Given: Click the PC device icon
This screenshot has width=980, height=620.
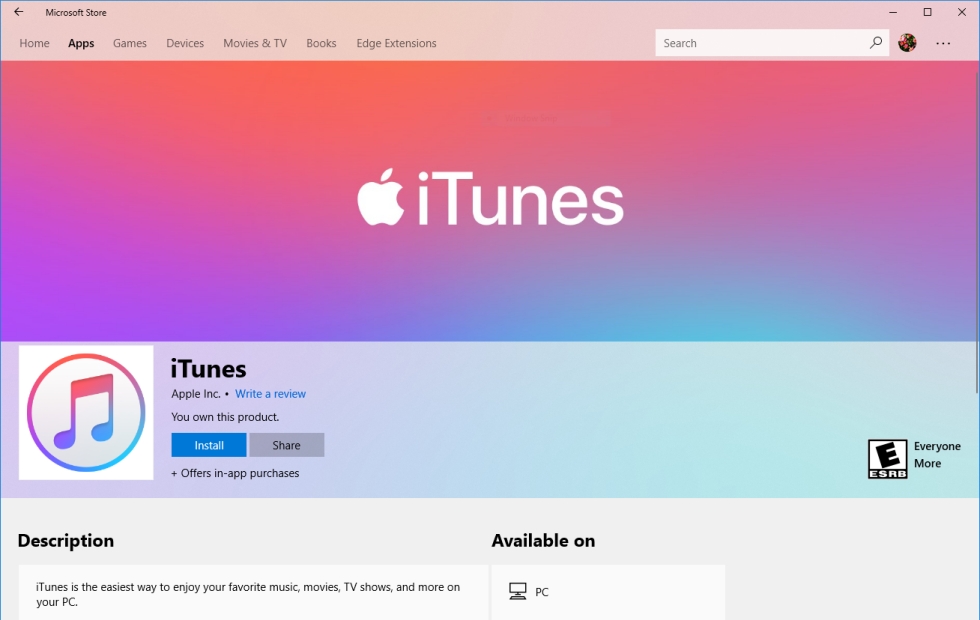Looking at the screenshot, I should coord(518,591).
